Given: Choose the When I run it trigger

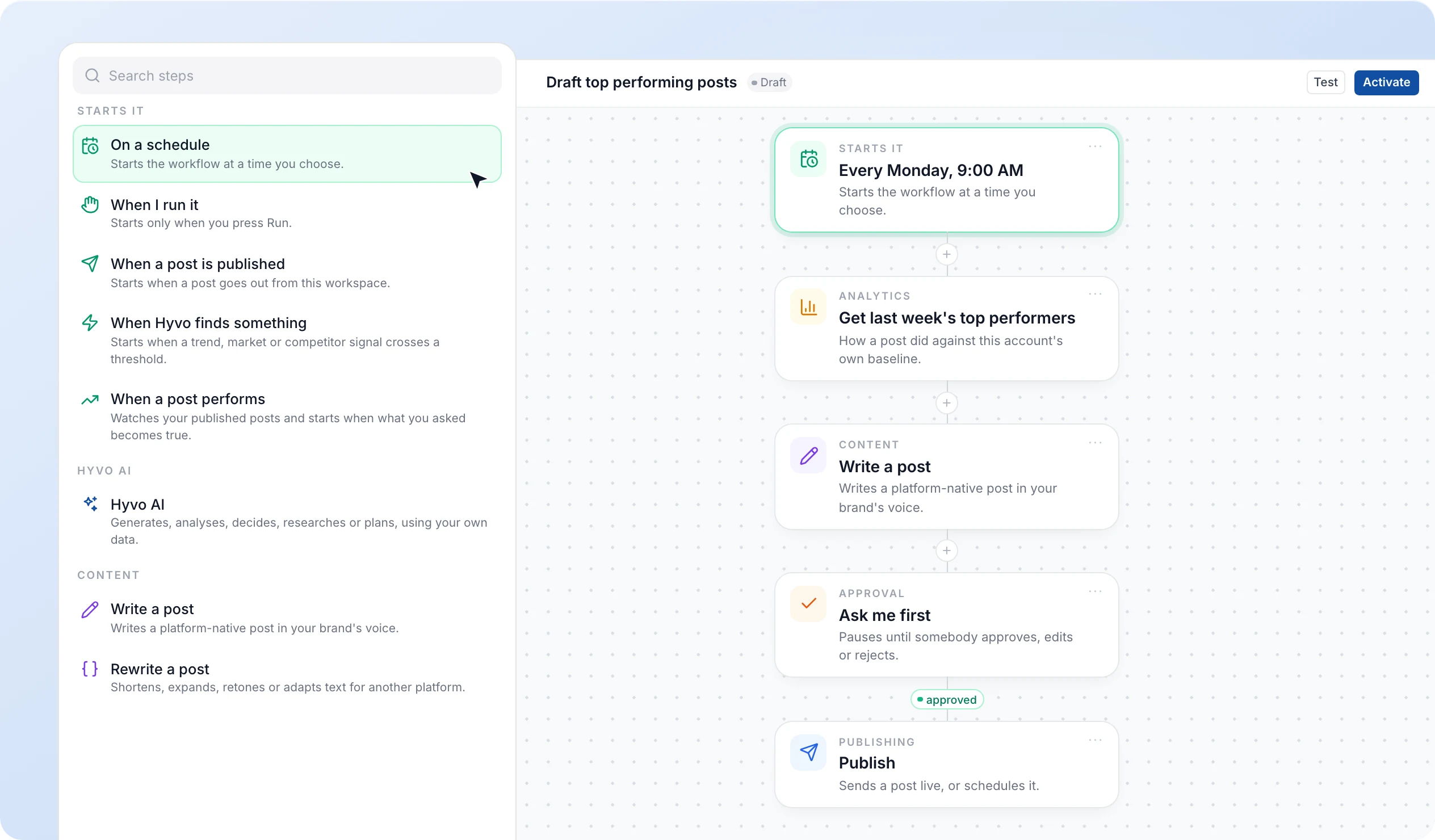Looking at the screenshot, I should (287, 213).
